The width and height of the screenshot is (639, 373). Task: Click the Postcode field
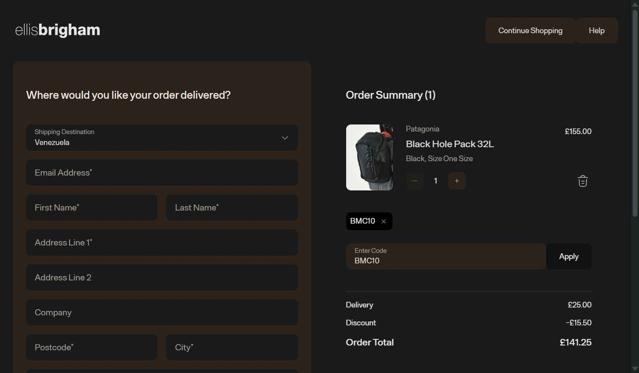92,347
